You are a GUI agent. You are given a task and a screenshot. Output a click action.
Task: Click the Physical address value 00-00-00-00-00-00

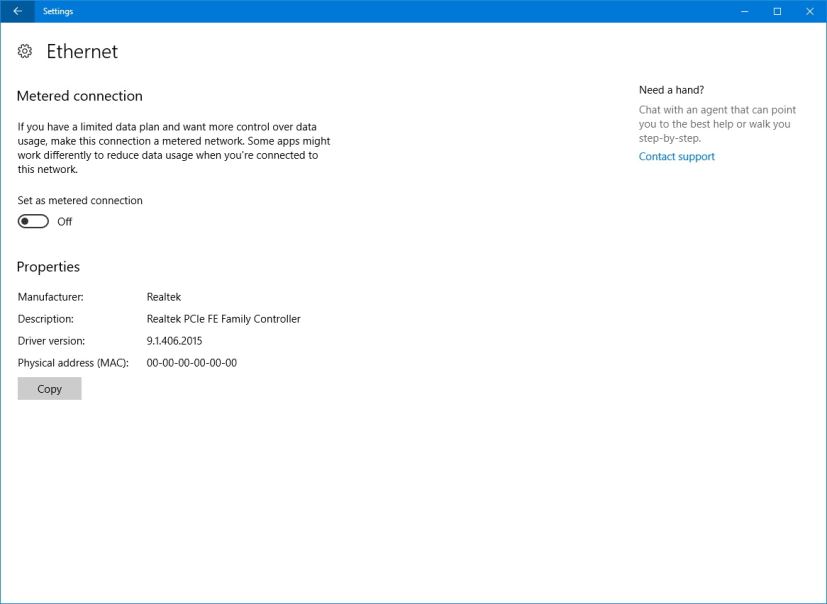point(191,363)
